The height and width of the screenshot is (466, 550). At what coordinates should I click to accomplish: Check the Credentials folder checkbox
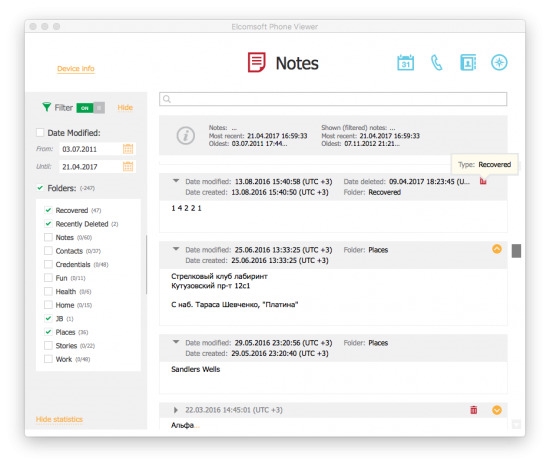coord(48,264)
